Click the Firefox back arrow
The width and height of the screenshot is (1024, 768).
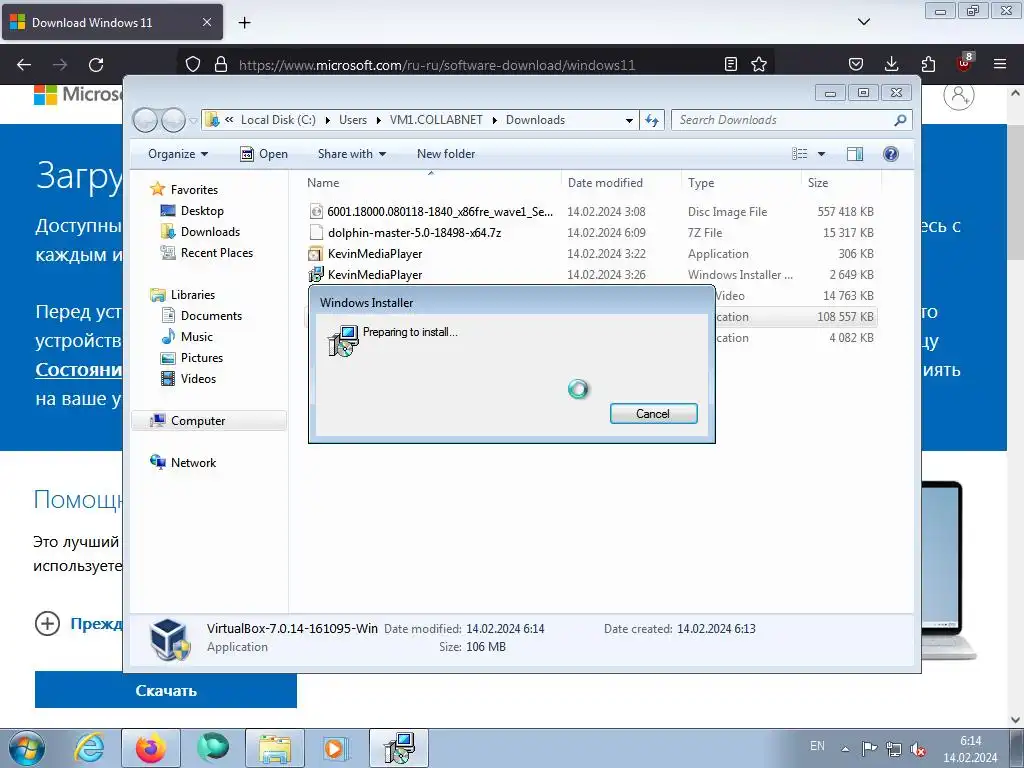(x=24, y=65)
